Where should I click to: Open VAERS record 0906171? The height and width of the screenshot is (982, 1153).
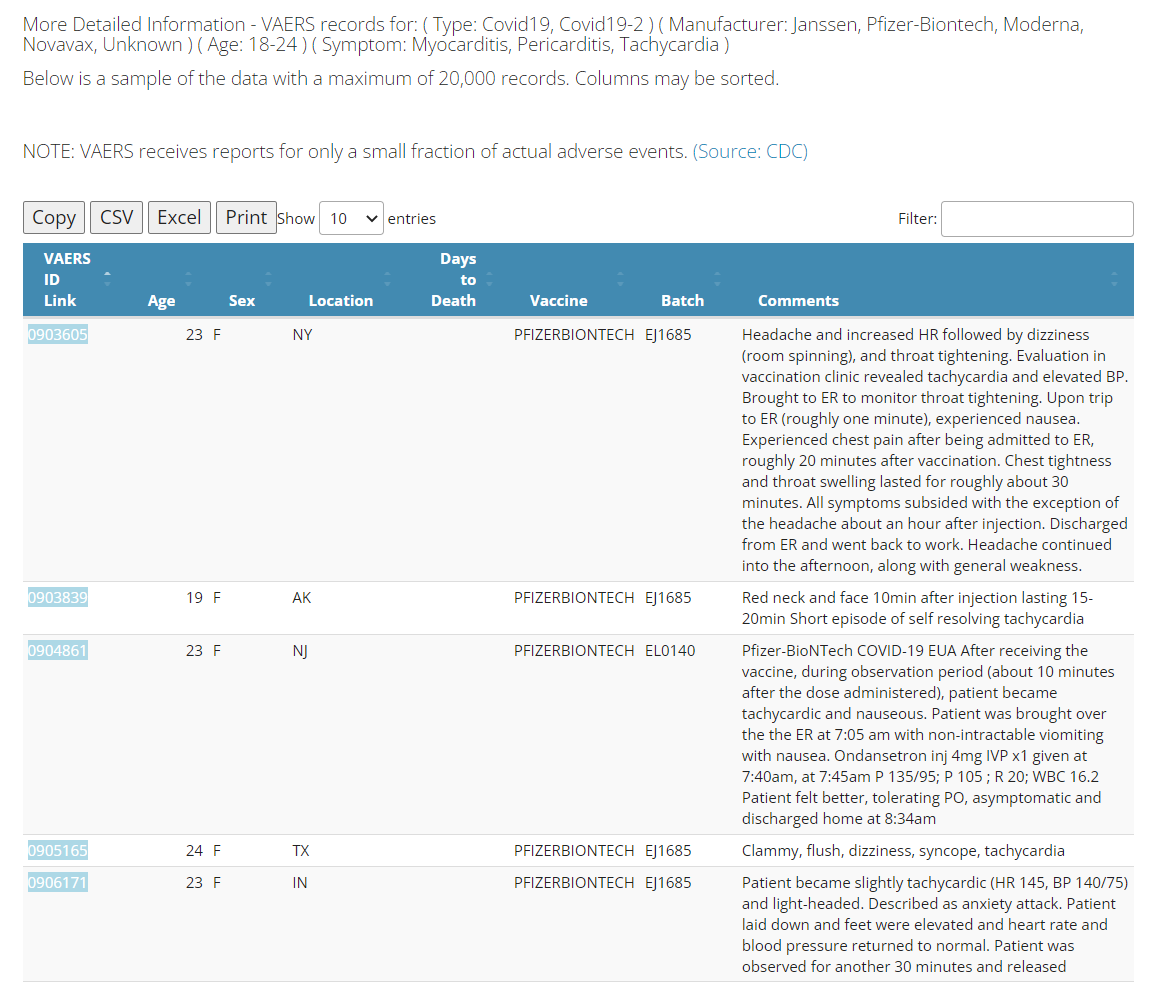click(57, 883)
